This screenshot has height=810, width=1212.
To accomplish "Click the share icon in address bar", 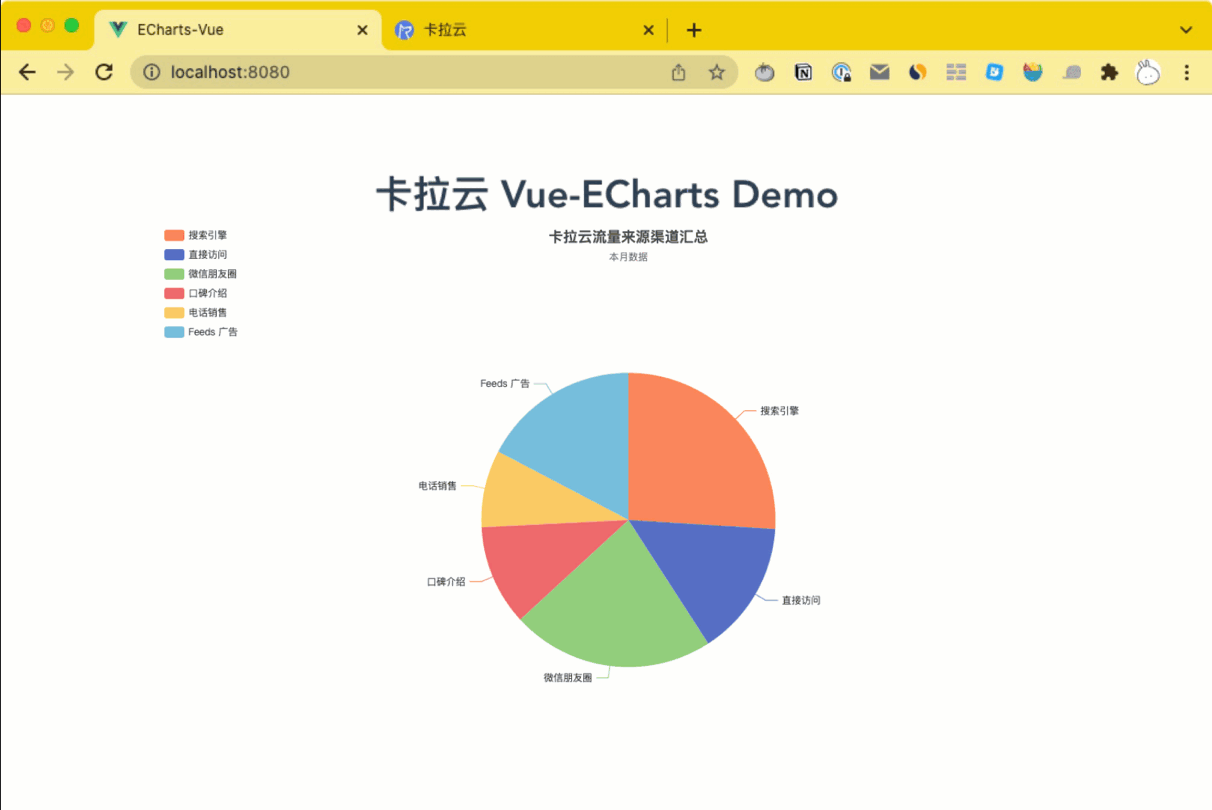I will (x=678, y=71).
